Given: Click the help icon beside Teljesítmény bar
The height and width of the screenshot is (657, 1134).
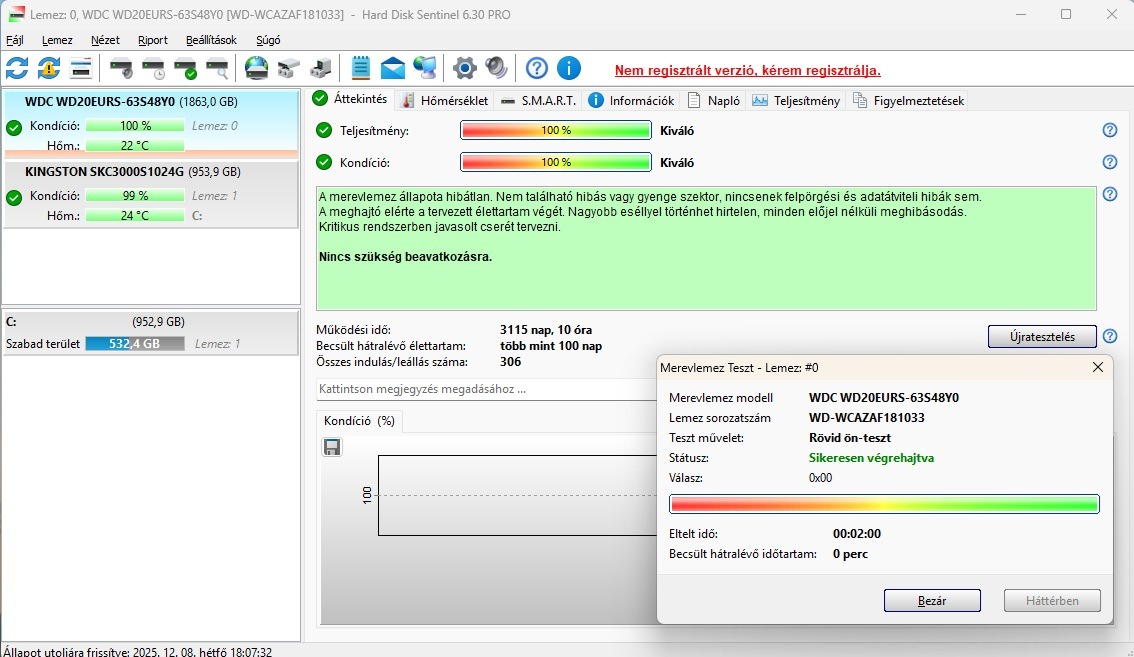Looking at the screenshot, I should pos(1110,130).
